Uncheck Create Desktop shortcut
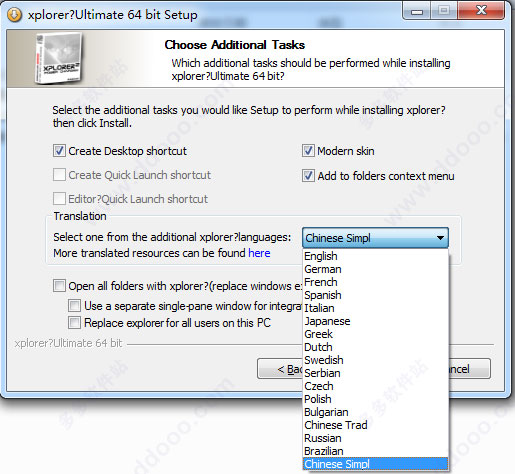Viewport: 515px width, 474px height. coord(59,151)
